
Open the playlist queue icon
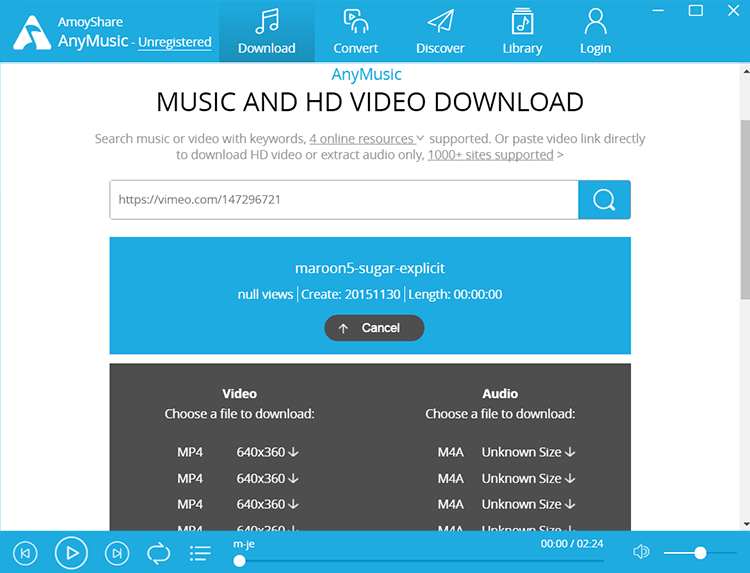pos(200,553)
